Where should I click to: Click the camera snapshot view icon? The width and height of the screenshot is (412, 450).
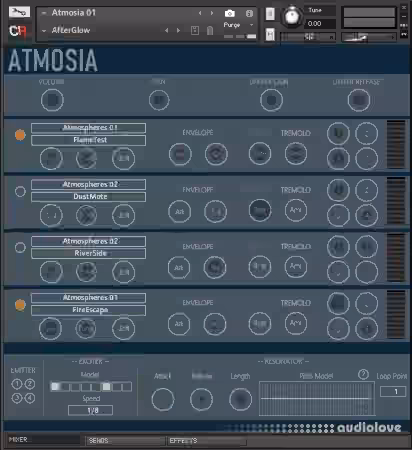pyautogui.click(x=229, y=13)
